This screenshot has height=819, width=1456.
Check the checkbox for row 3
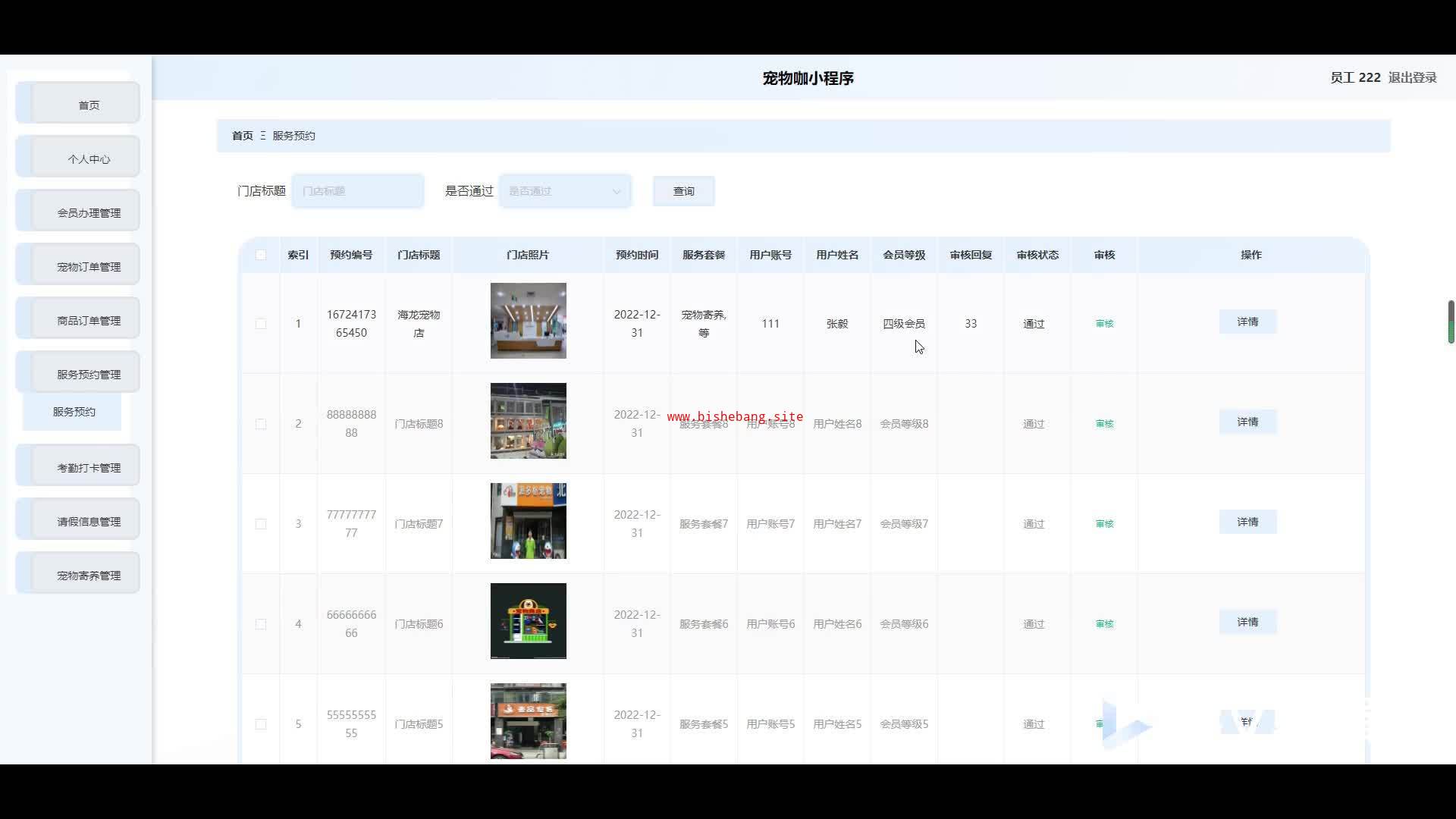(x=261, y=524)
